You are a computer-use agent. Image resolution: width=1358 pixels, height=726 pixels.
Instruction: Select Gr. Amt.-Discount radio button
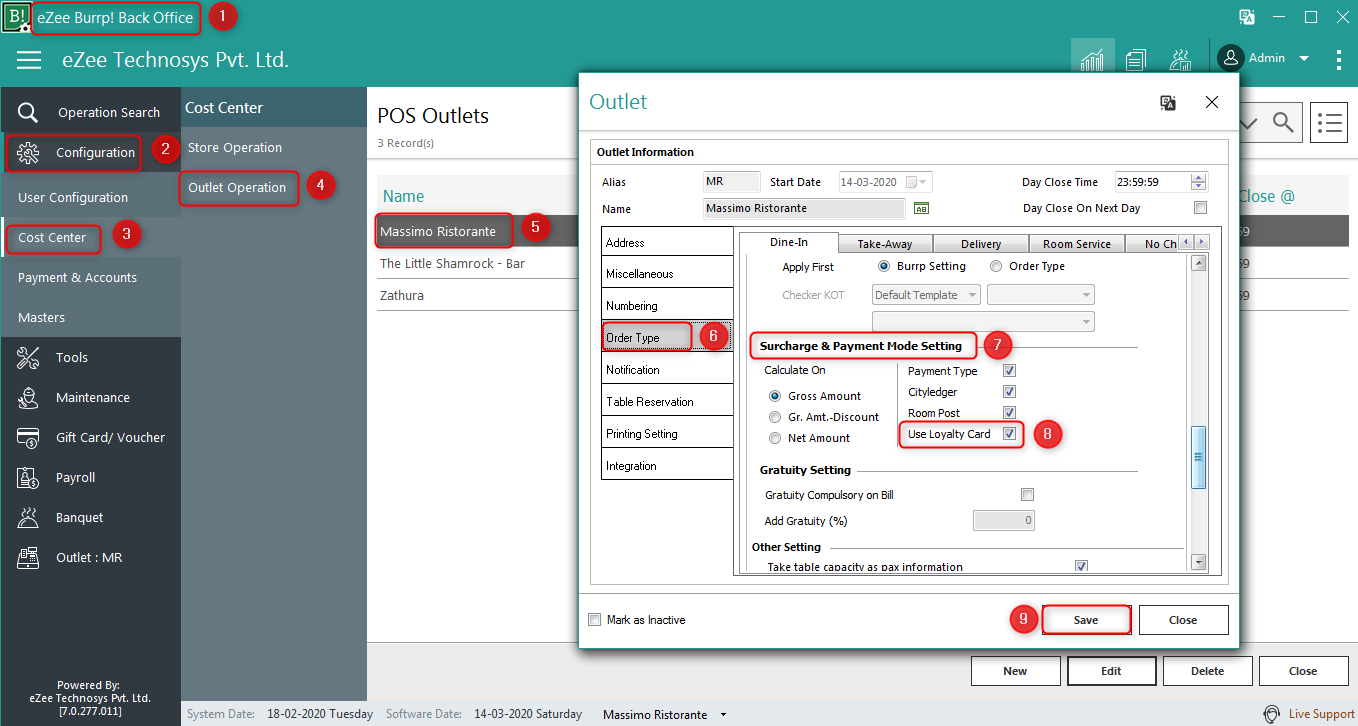[774, 417]
